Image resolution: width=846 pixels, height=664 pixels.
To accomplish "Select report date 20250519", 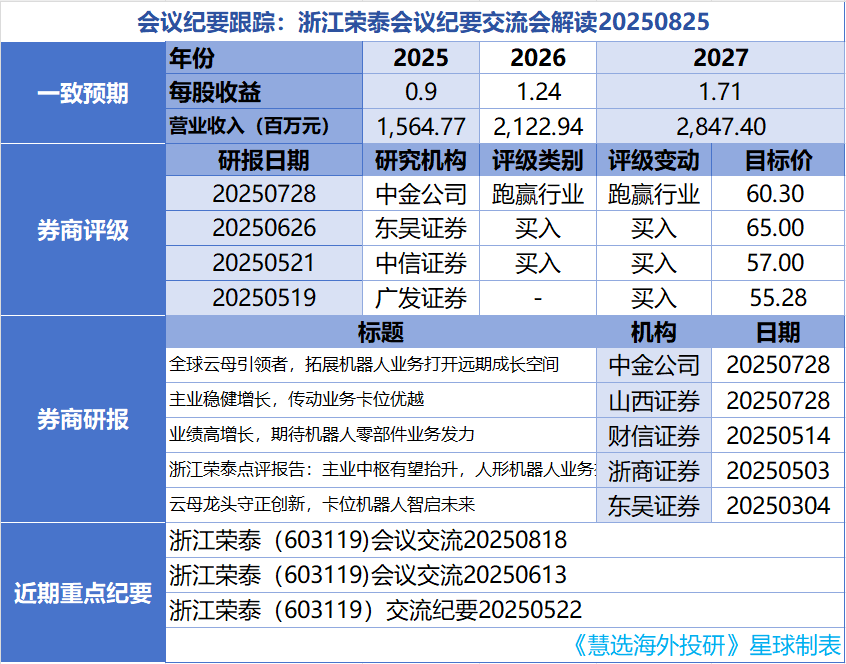I will (264, 298).
